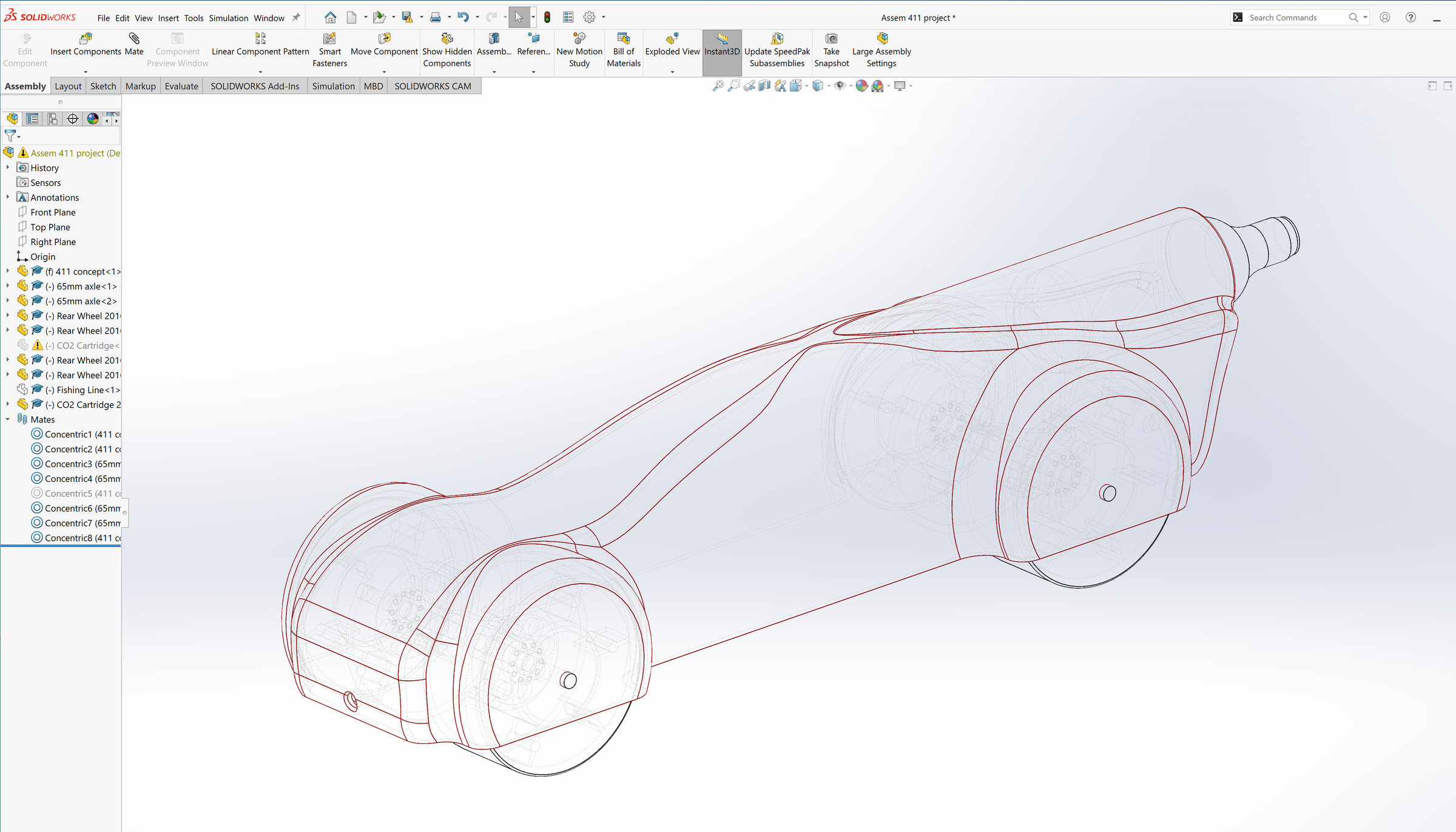This screenshot has height=832, width=1456.
Task: Select the Smart Fasteners tool
Action: click(x=329, y=50)
